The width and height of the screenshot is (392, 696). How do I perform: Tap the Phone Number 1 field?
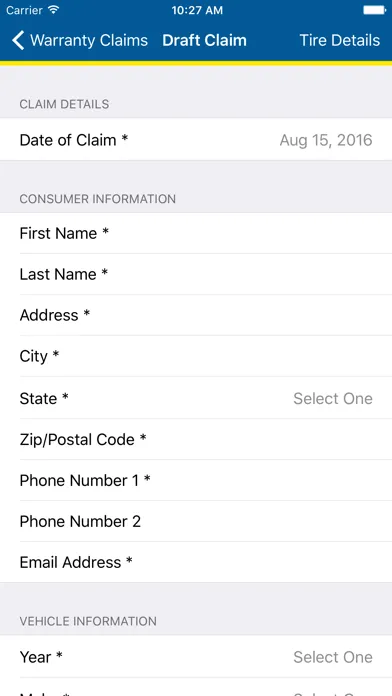pos(196,480)
